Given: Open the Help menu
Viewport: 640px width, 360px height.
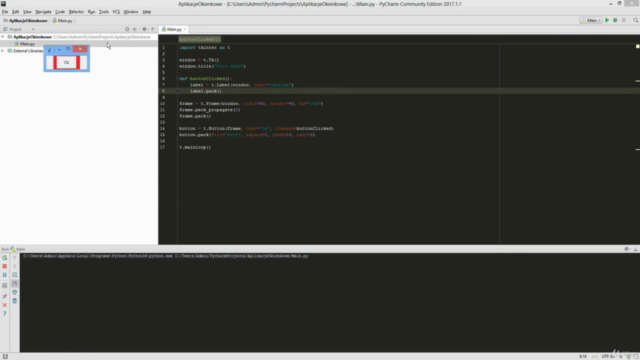Looking at the screenshot, I should 147,12.
